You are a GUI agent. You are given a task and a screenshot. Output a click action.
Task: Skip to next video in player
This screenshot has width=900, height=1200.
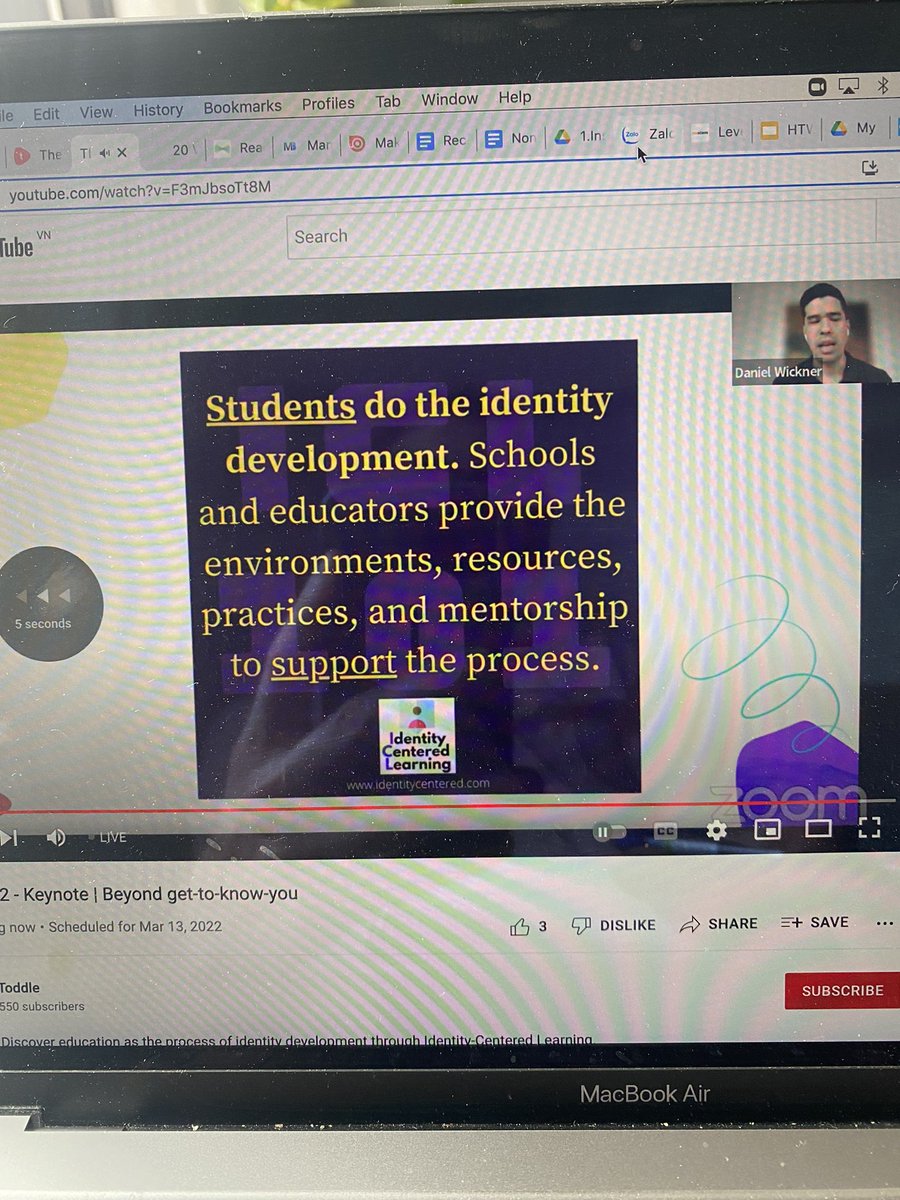click(x=8, y=838)
